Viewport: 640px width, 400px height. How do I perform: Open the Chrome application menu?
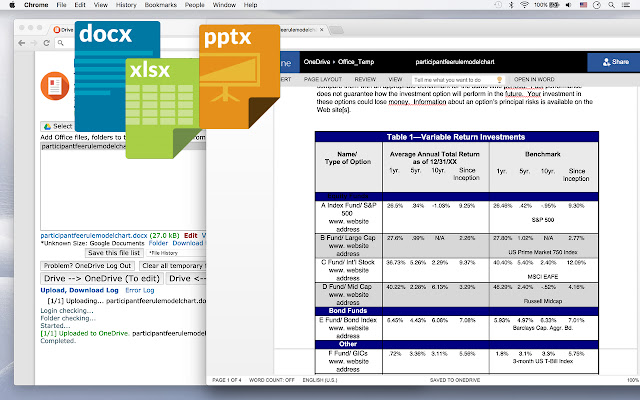click(x=36, y=5)
